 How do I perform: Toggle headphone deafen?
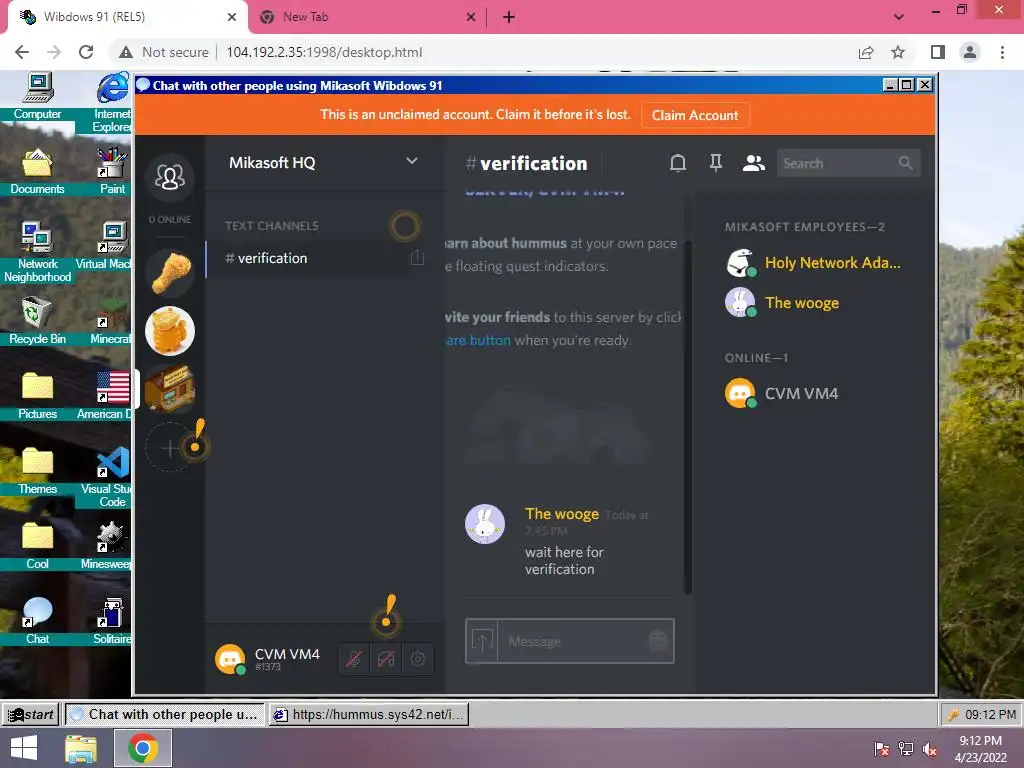(x=386, y=659)
